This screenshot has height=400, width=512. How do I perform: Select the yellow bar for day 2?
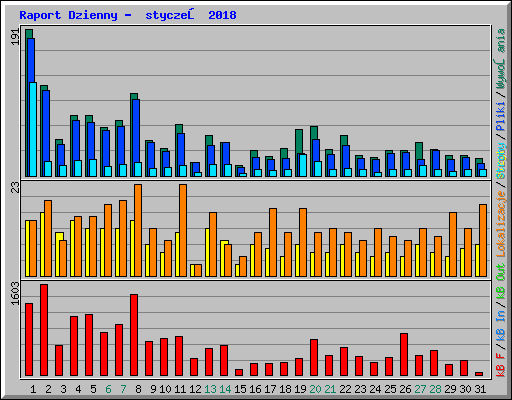coord(42,244)
